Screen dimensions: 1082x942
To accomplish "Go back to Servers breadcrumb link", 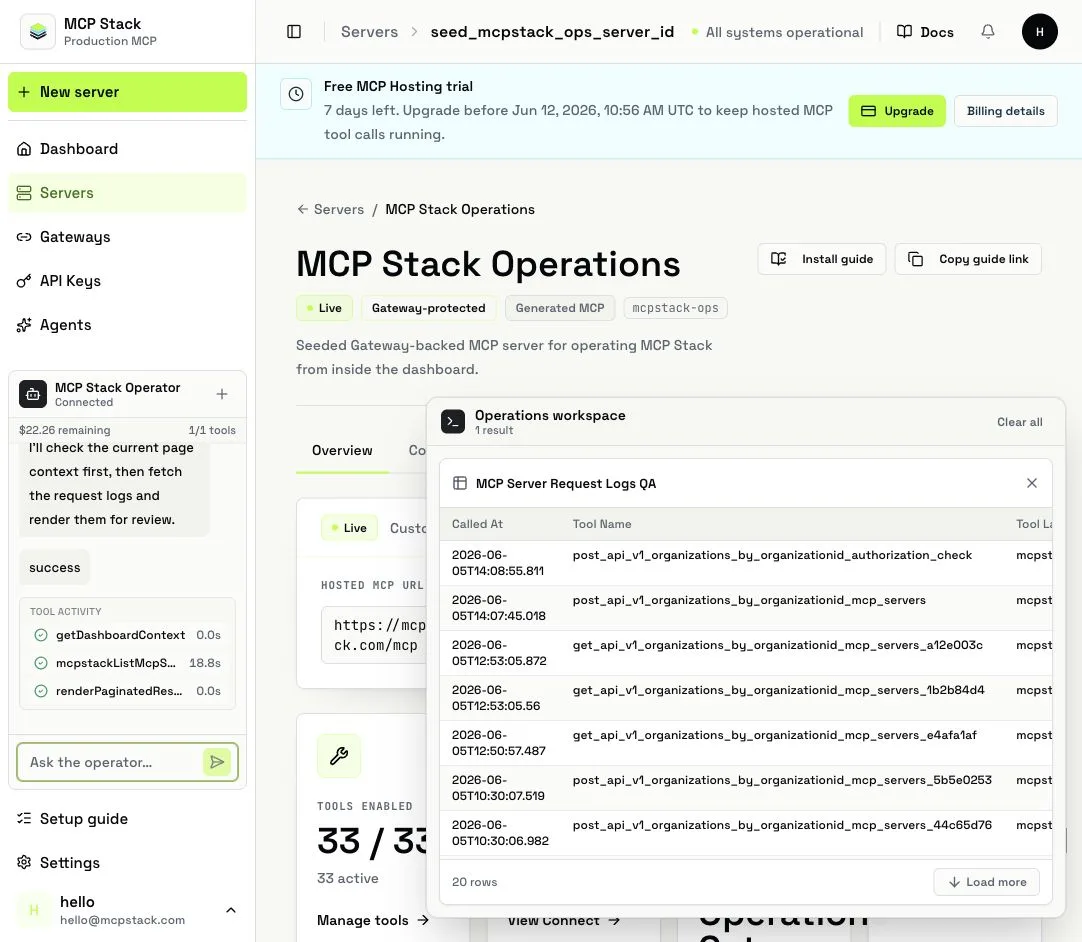I will (x=331, y=209).
